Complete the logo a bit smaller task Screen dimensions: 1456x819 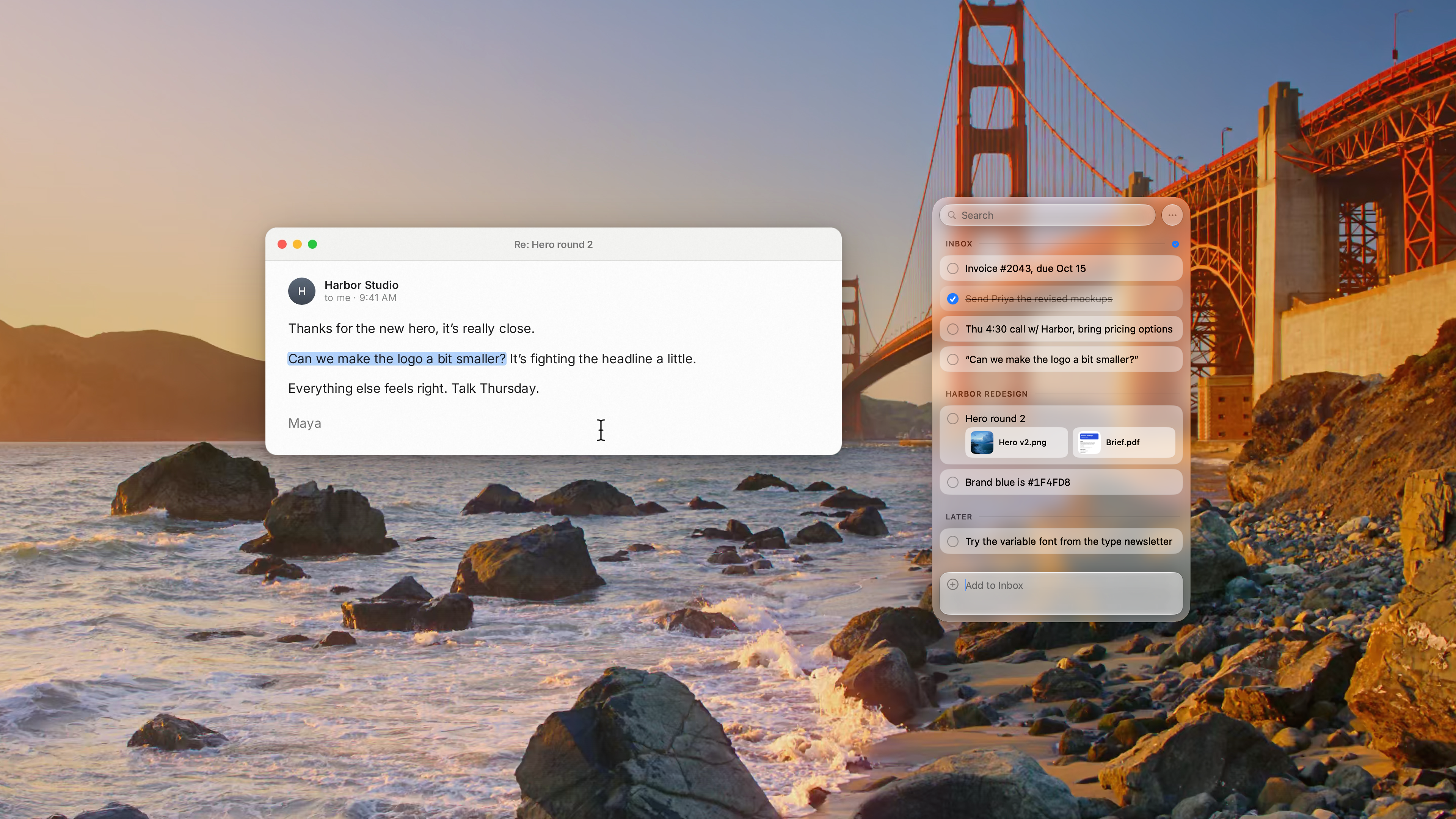(x=953, y=359)
